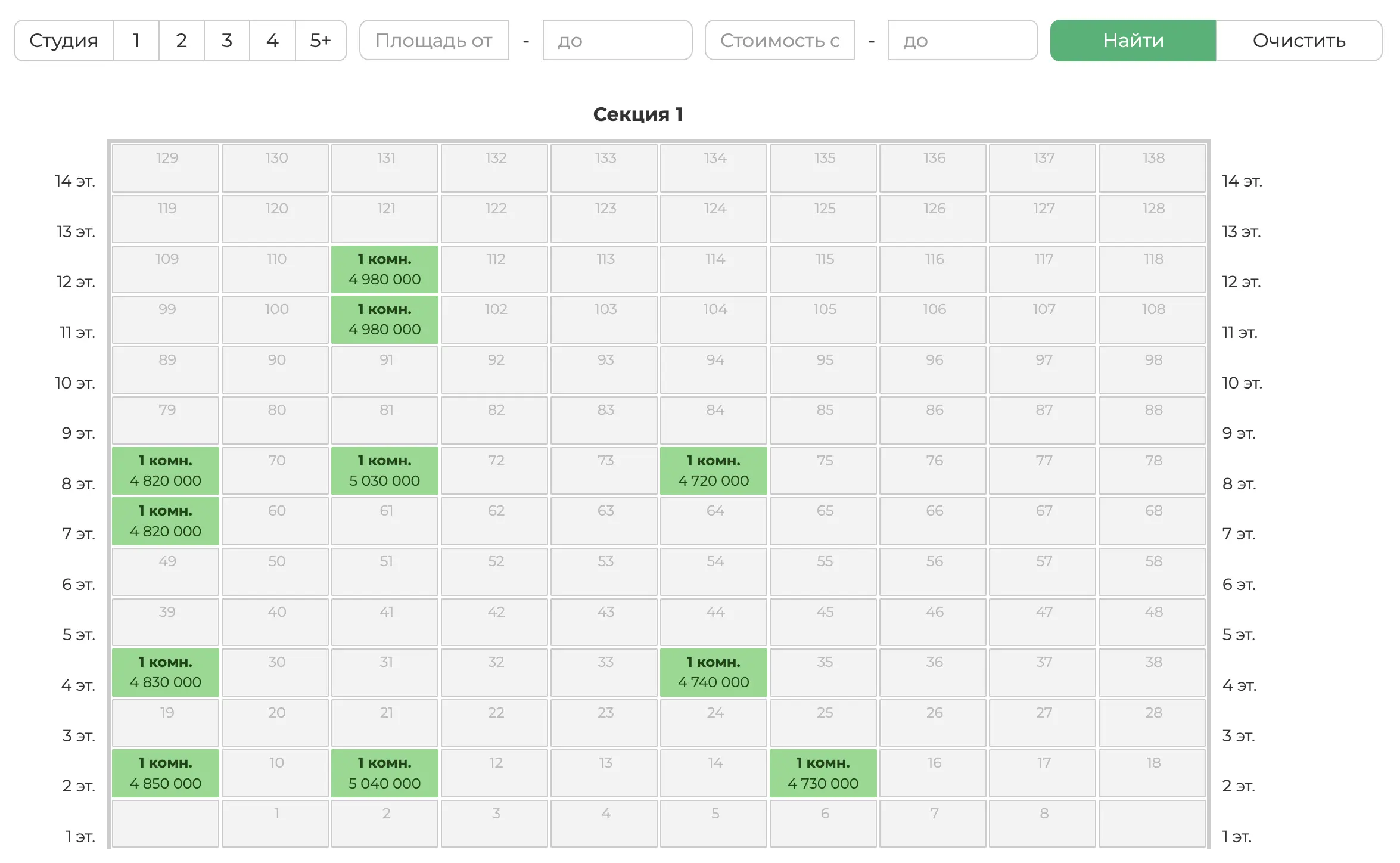This screenshot has height=863, width=1400.
Task: Select the 3-room filter button
Action: point(226,41)
